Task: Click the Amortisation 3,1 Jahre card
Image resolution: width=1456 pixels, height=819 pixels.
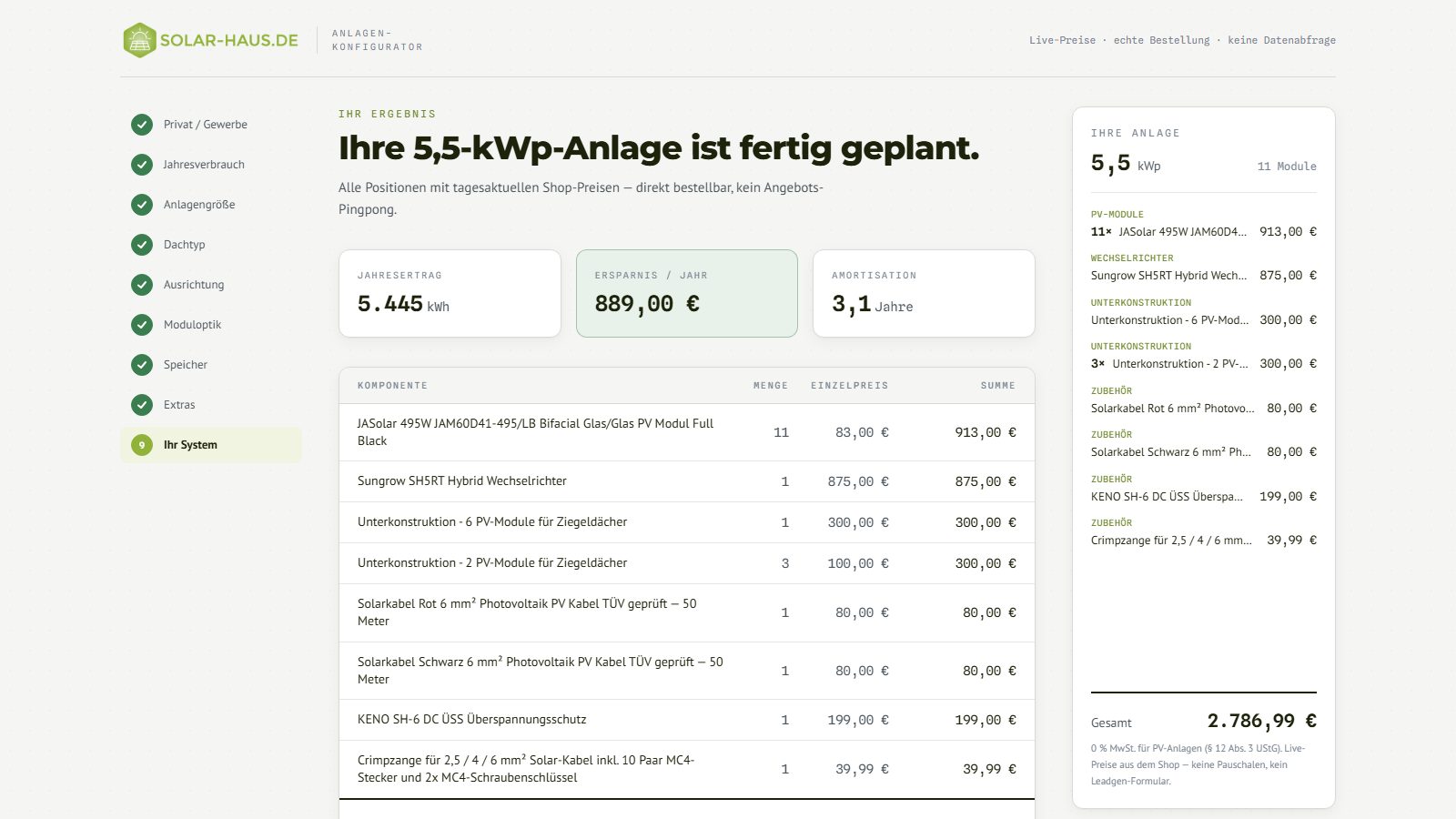Action: tap(924, 293)
